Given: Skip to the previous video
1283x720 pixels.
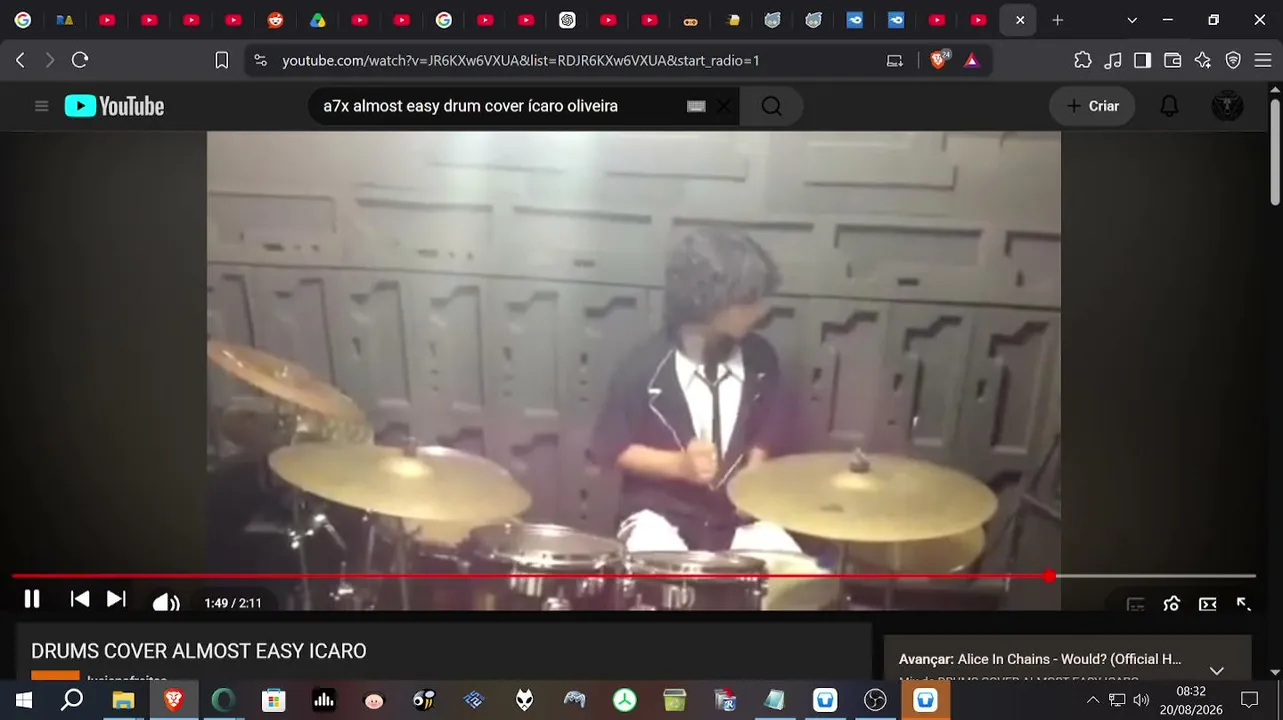Looking at the screenshot, I should point(80,599).
